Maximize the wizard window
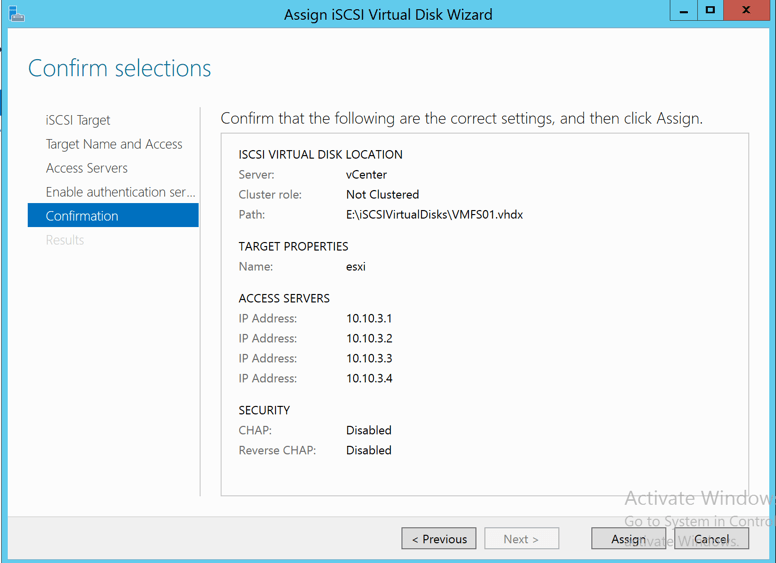The image size is (776, 563). pyautogui.click(x=710, y=11)
